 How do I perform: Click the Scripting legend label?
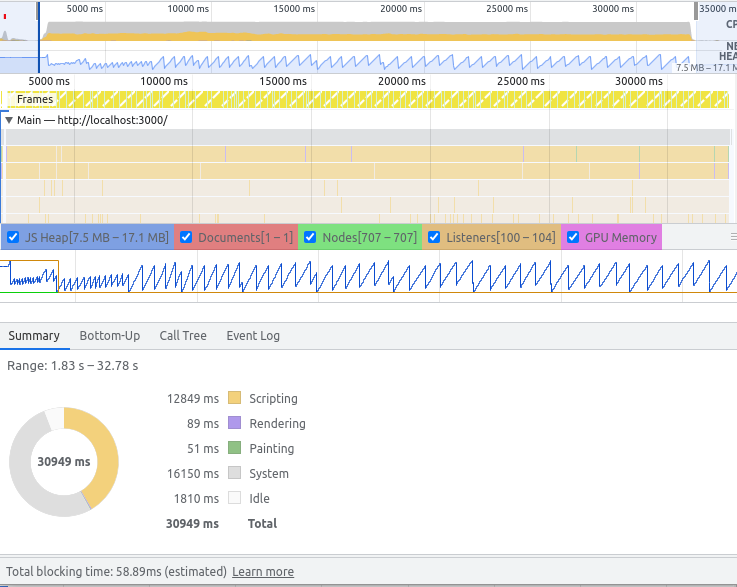(x=273, y=399)
